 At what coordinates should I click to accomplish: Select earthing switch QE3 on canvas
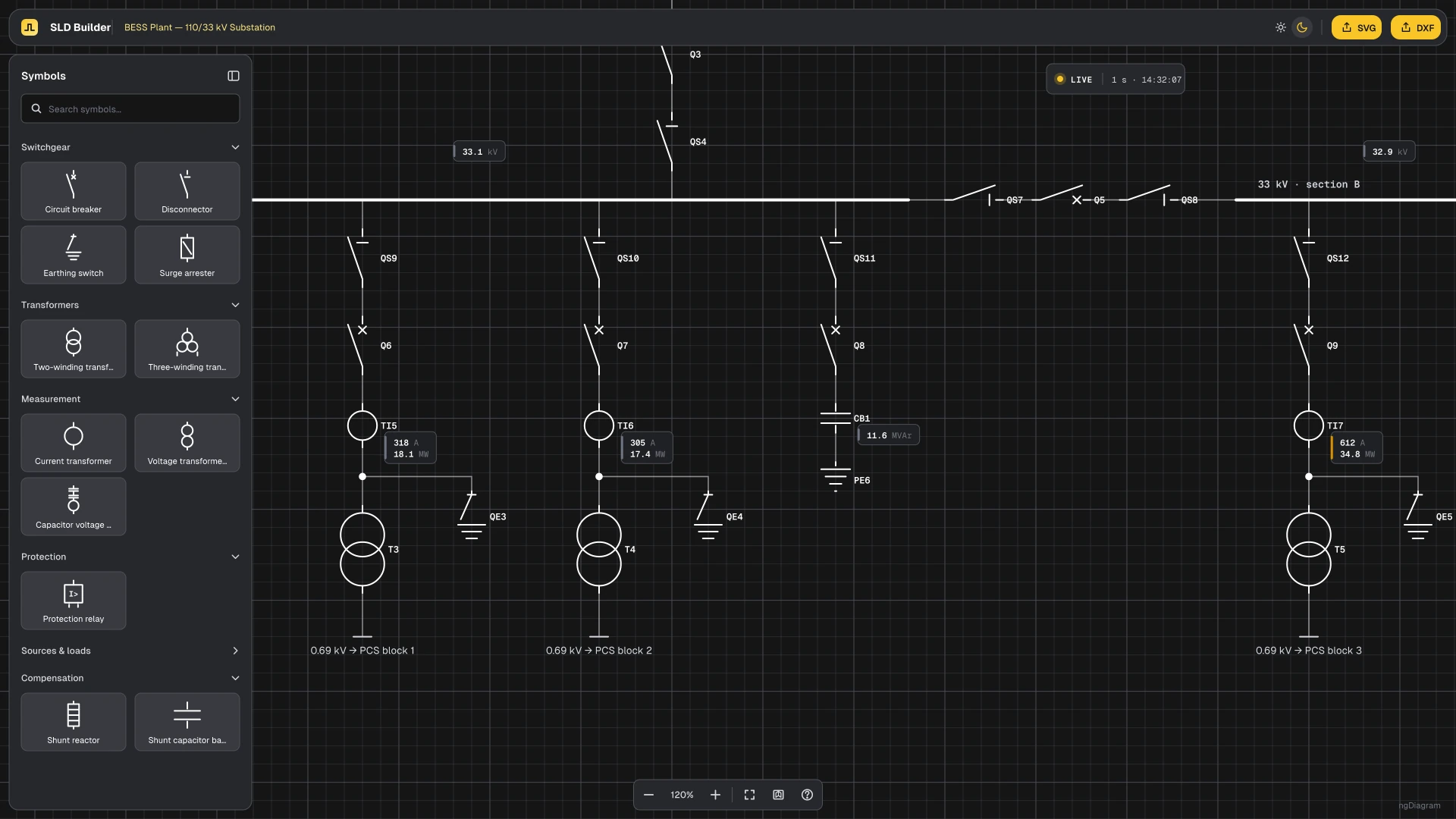coord(472,516)
